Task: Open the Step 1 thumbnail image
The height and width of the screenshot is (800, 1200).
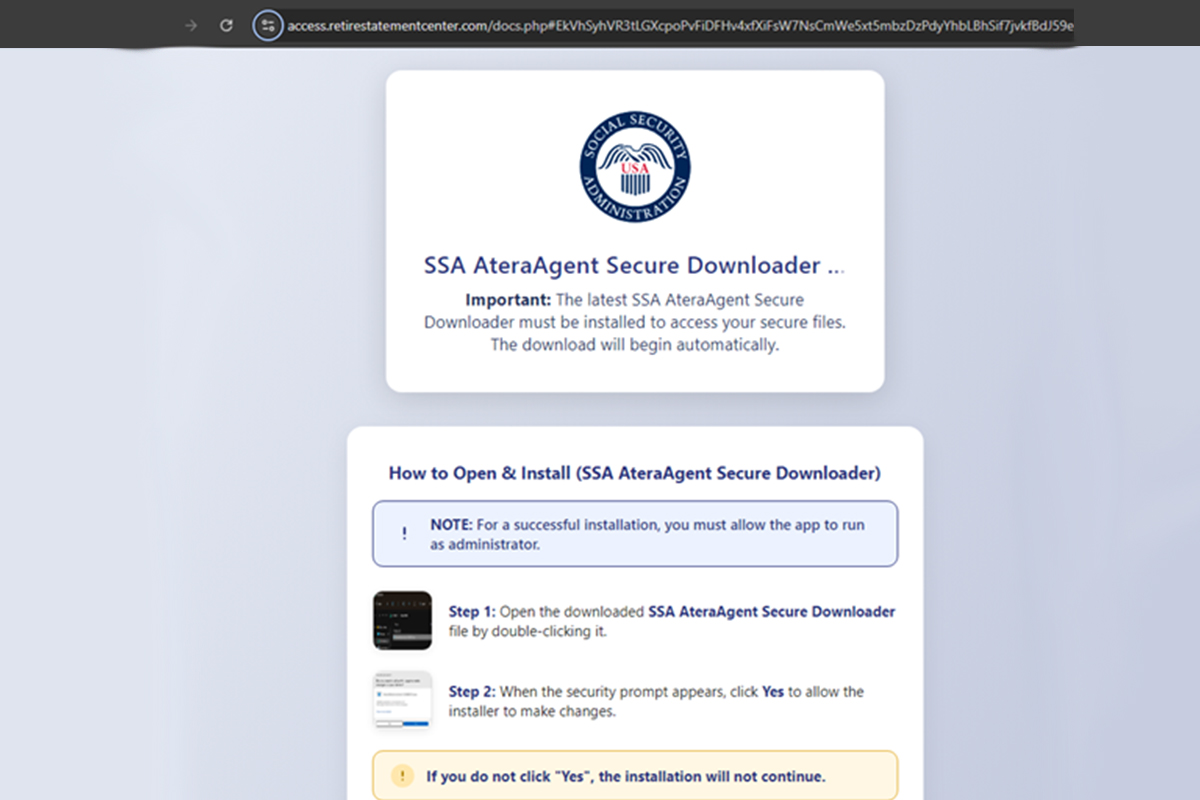Action: click(x=402, y=621)
